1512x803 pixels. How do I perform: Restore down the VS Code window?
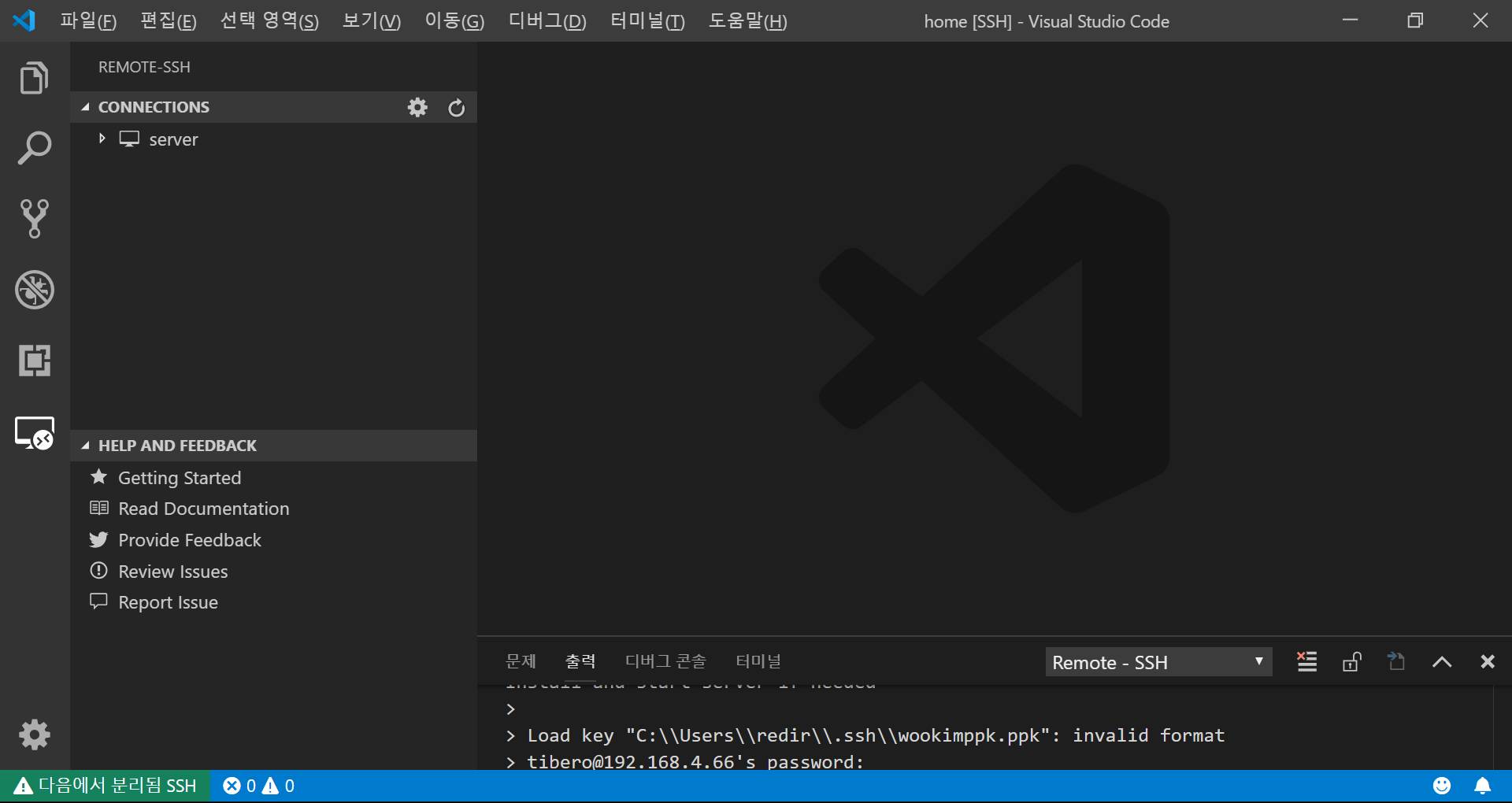[1415, 20]
